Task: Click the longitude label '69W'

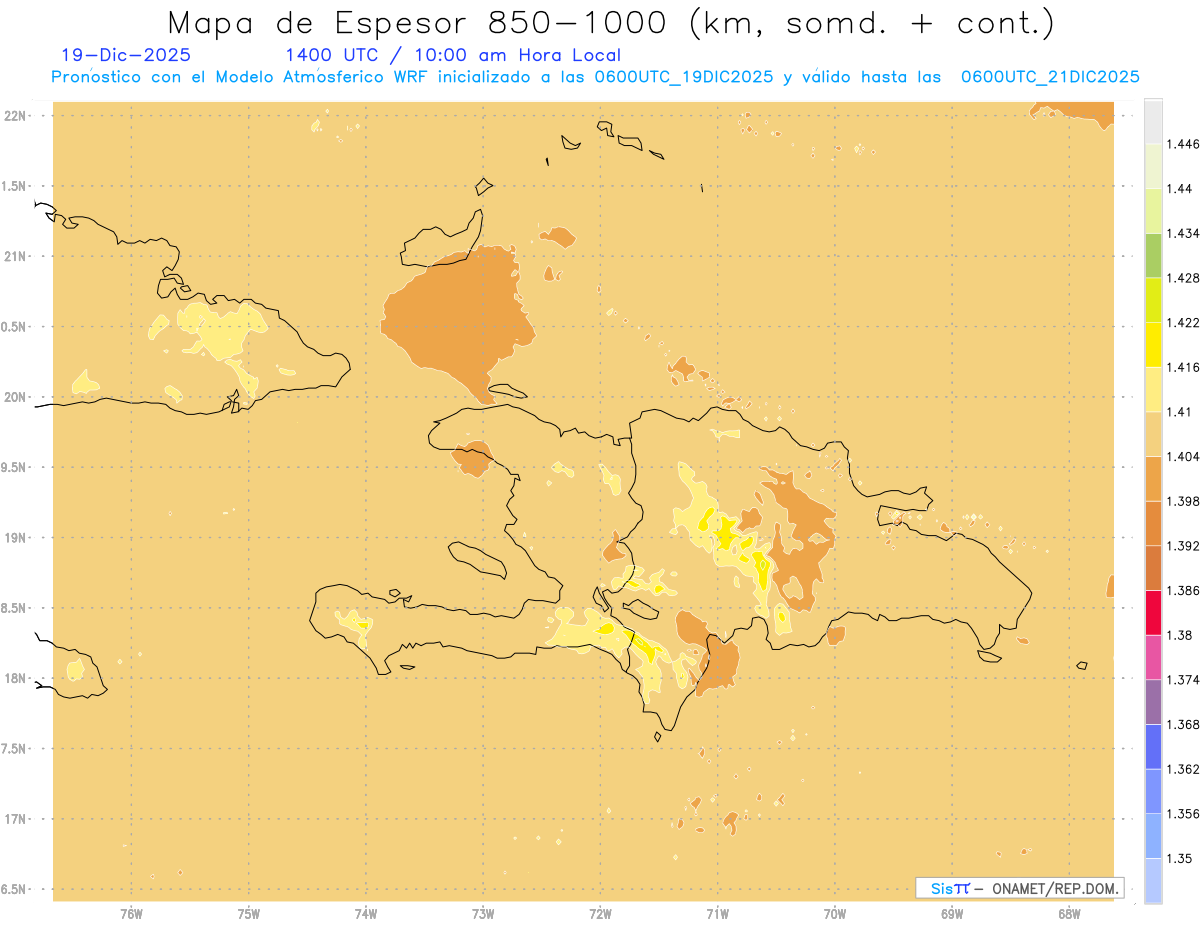Action: [x=952, y=913]
